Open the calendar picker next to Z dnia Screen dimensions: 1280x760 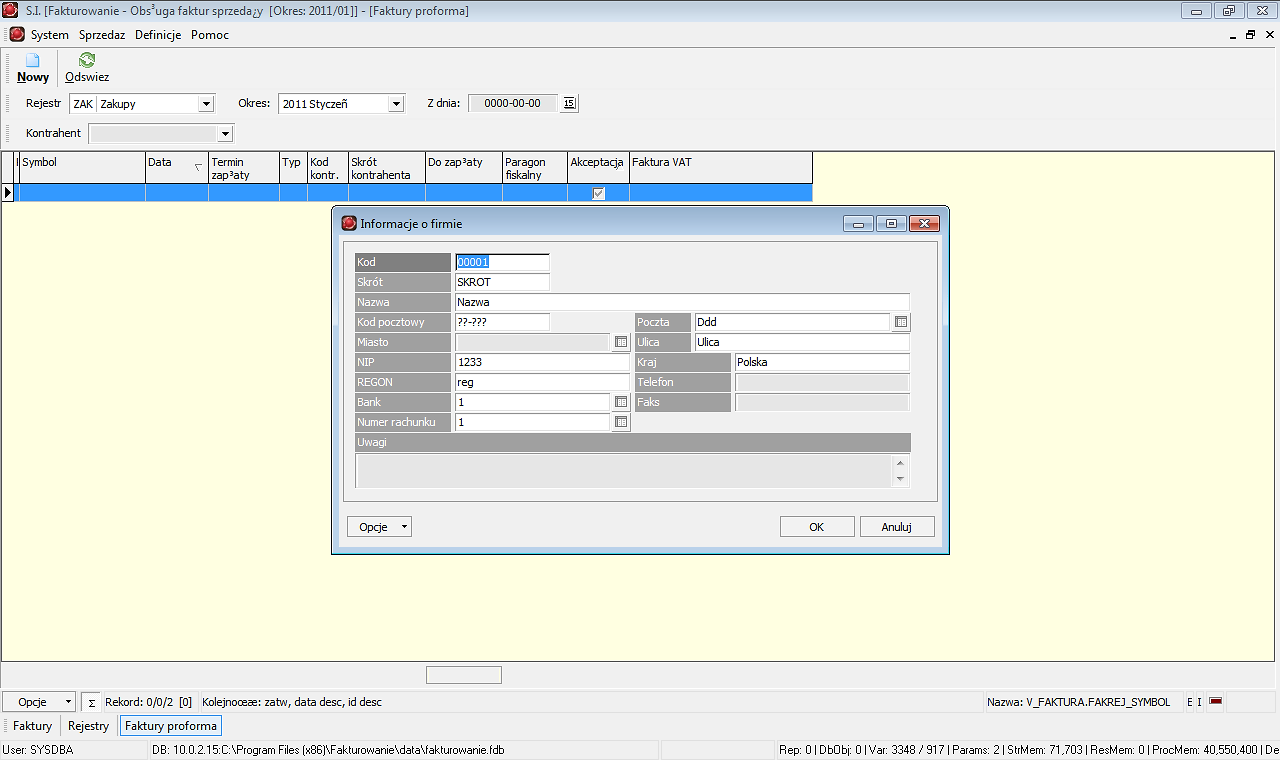pyautogui.click(x=569, y=103)
